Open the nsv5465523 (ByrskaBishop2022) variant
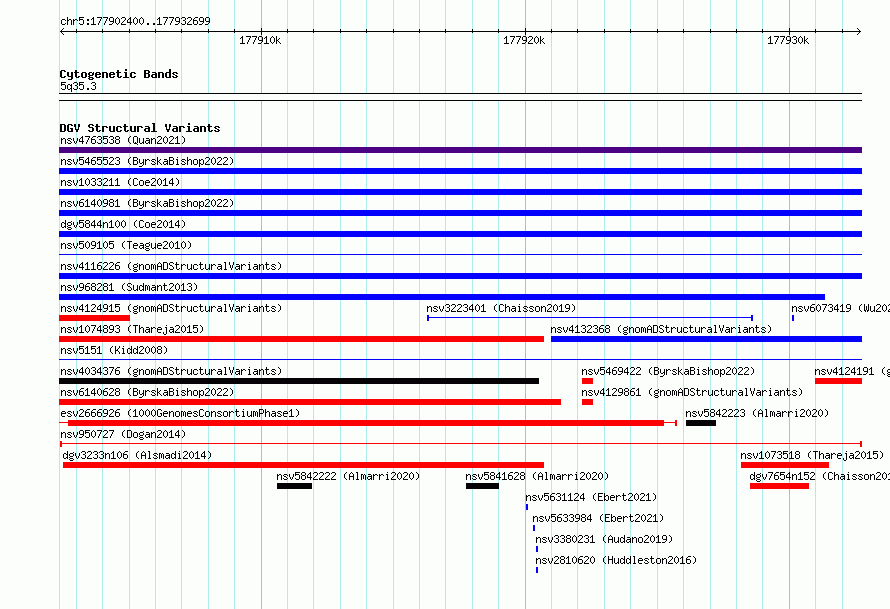The image size is (890, 609). (147, 161)
